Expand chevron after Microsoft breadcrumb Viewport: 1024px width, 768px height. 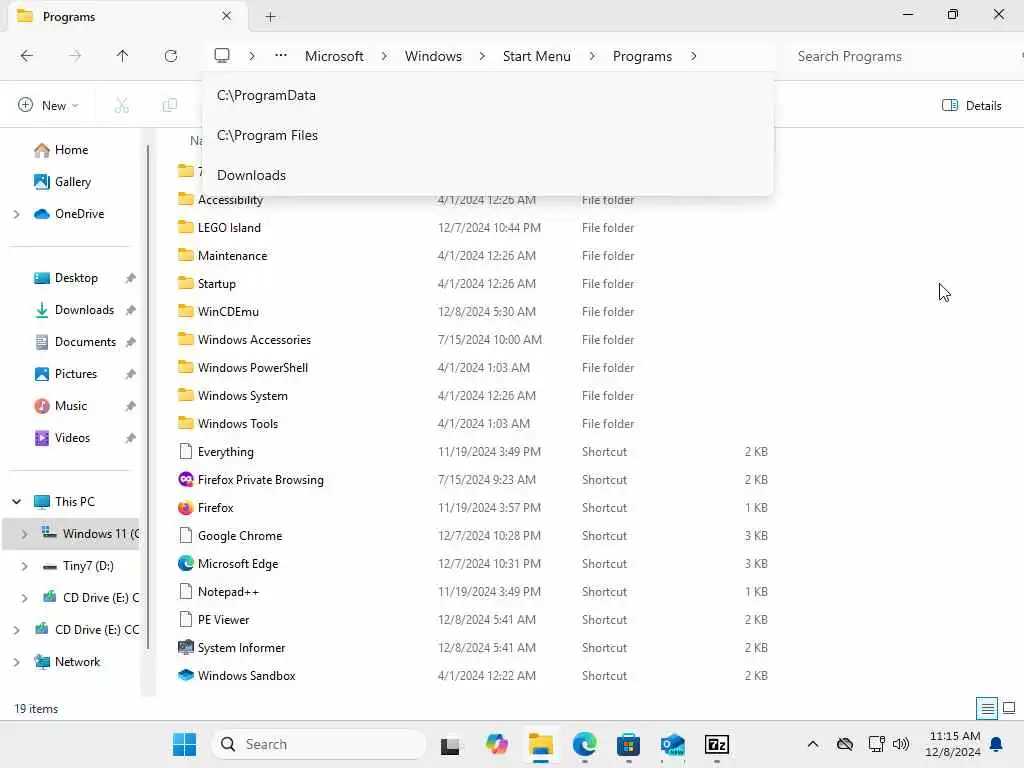coord(384,56)
